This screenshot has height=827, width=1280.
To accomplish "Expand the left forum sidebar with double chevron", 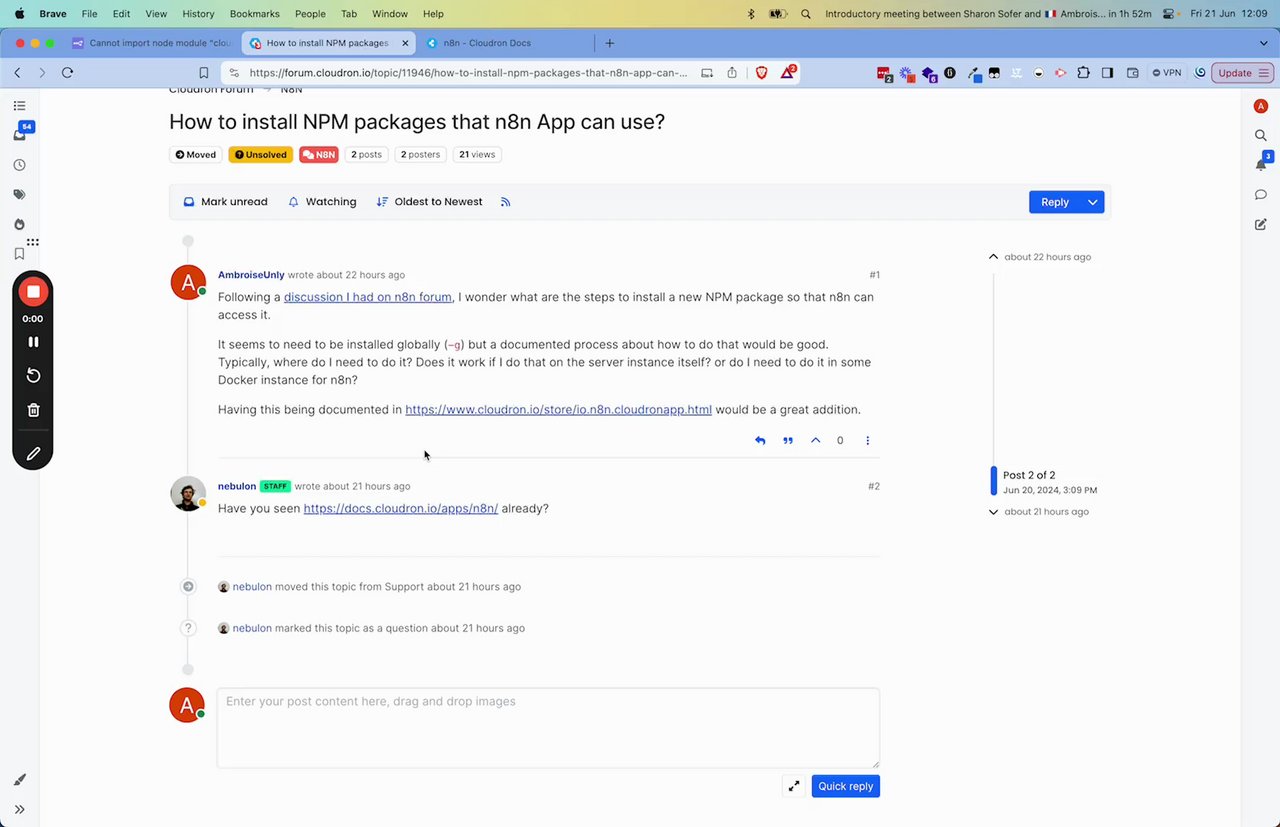I will (19, 809).
